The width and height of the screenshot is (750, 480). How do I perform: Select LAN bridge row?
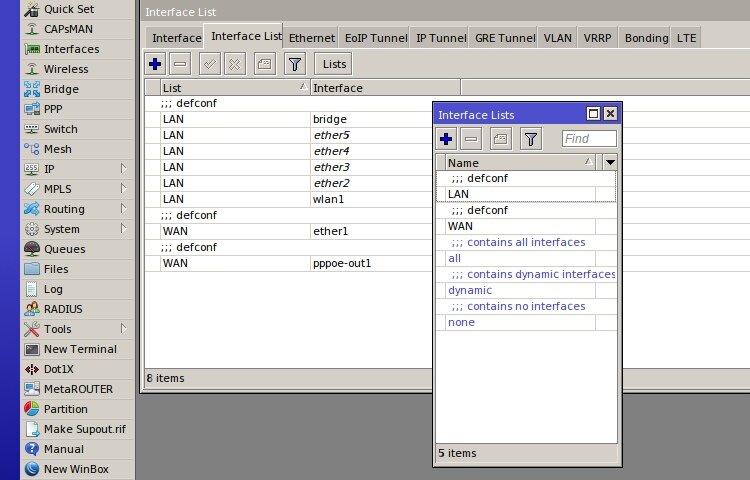289,119
